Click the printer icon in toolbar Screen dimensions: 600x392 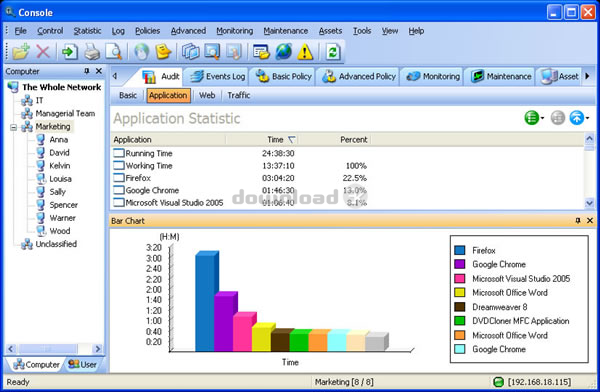92,52
